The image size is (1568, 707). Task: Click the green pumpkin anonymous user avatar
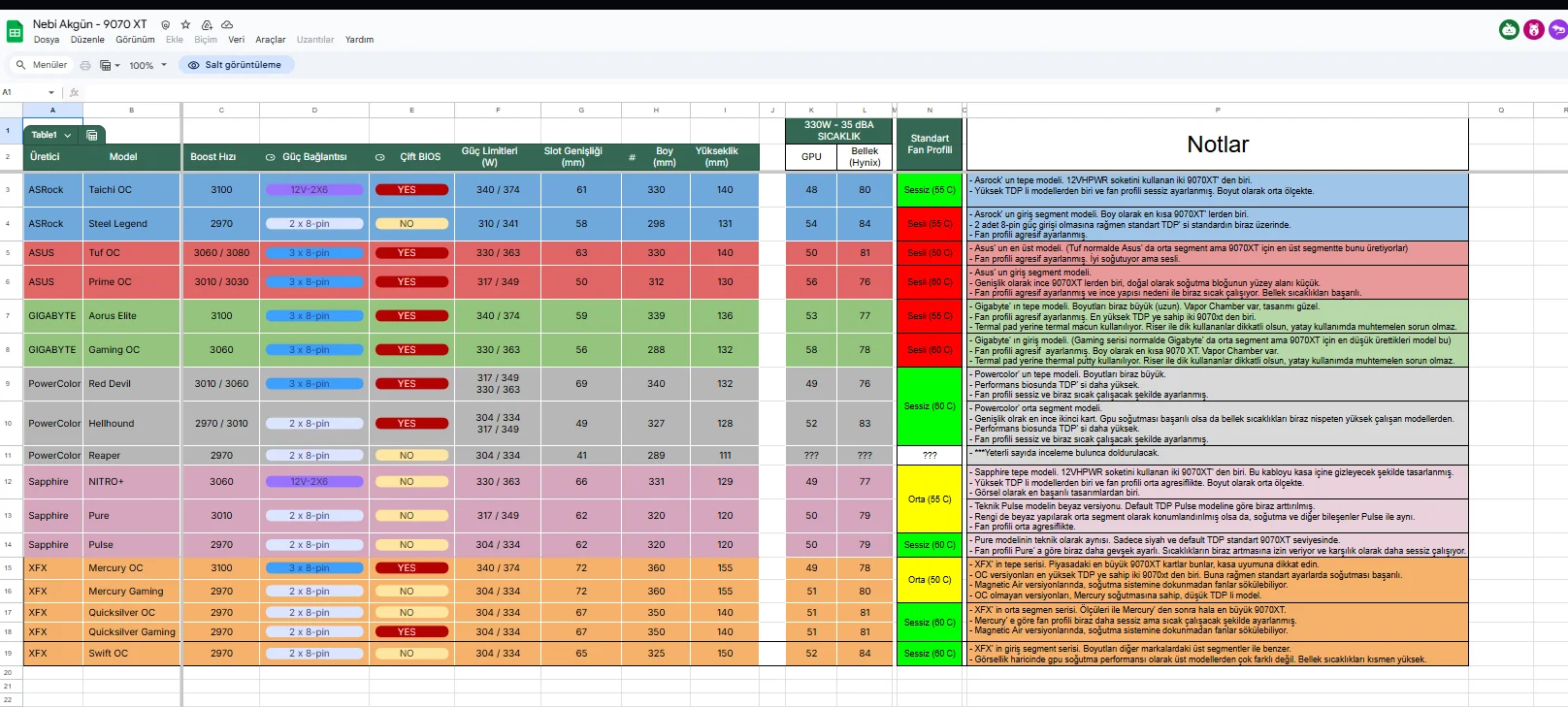click(x=1509, y=30)
